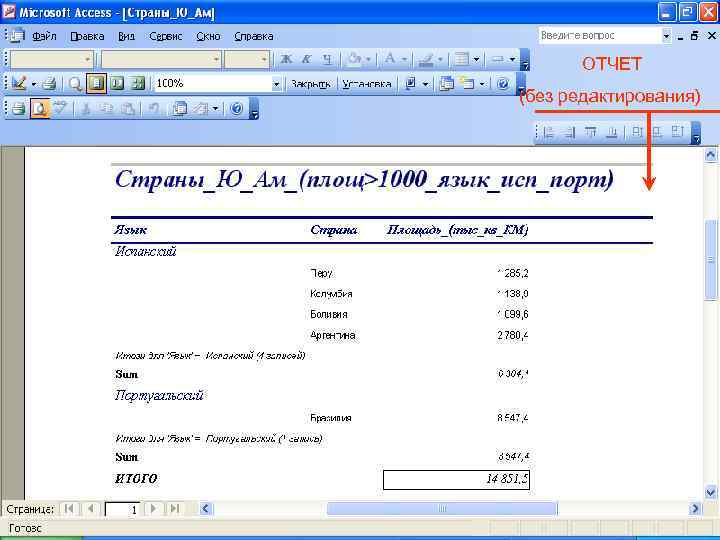The height and width of the screenshot is (540, 720).
Task: Open the Font name combo box
Action: 160,59
